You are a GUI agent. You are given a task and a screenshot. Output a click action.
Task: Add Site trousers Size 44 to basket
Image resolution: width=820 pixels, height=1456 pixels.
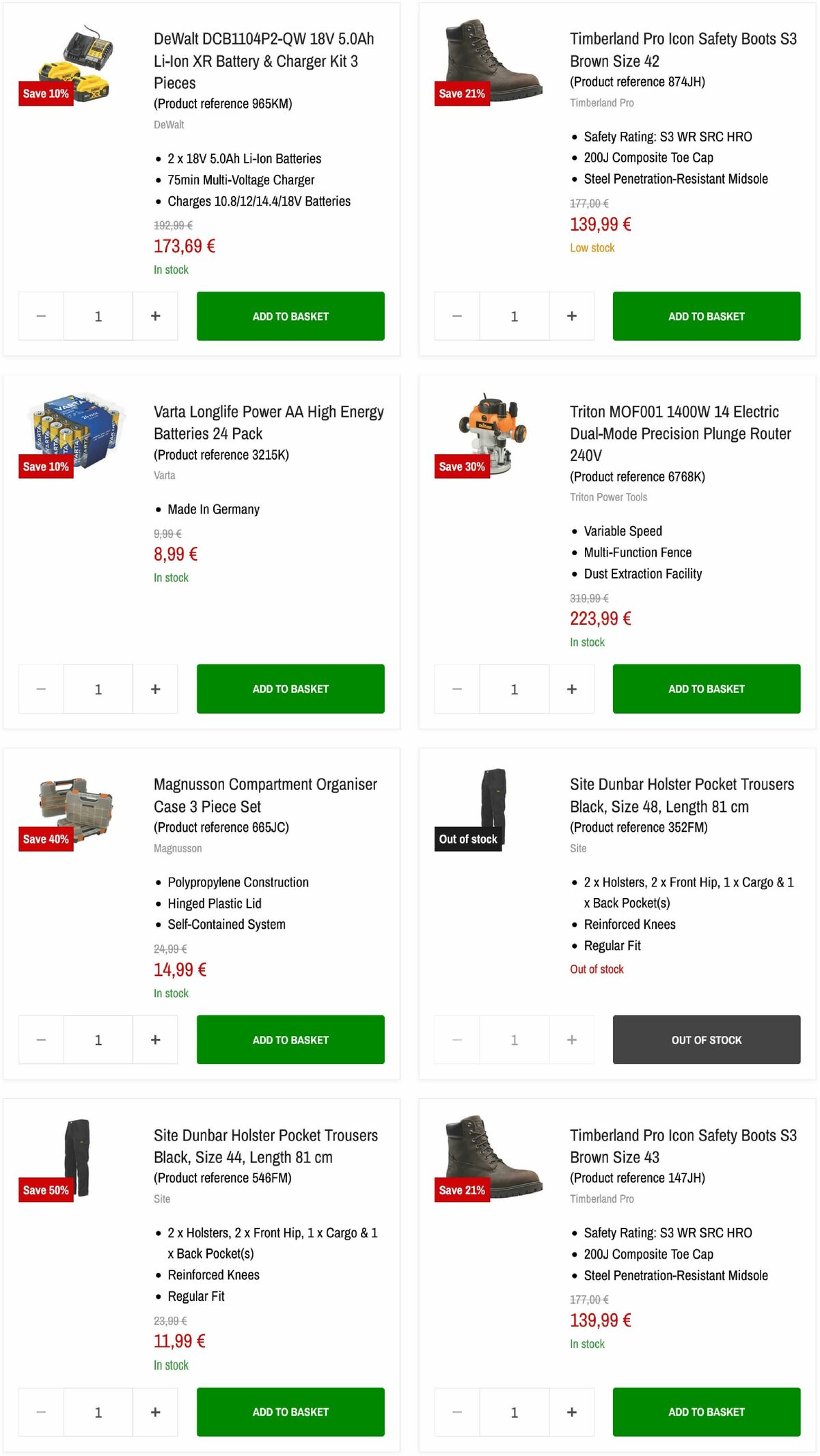[290, 1412]
